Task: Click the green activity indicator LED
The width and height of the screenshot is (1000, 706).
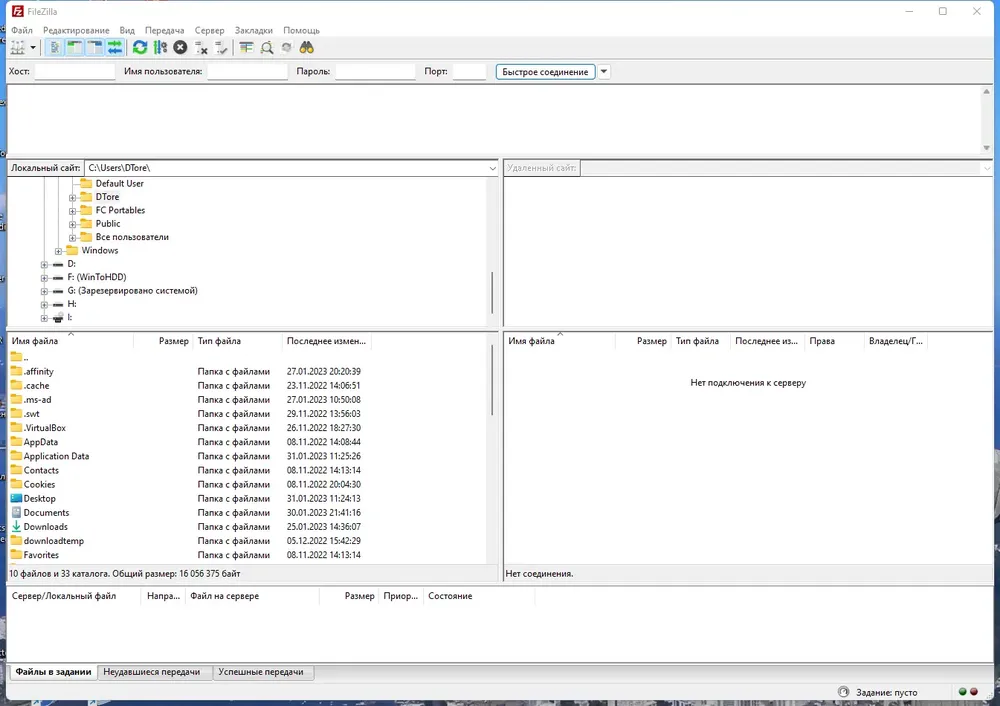Action: pos(962,692)
